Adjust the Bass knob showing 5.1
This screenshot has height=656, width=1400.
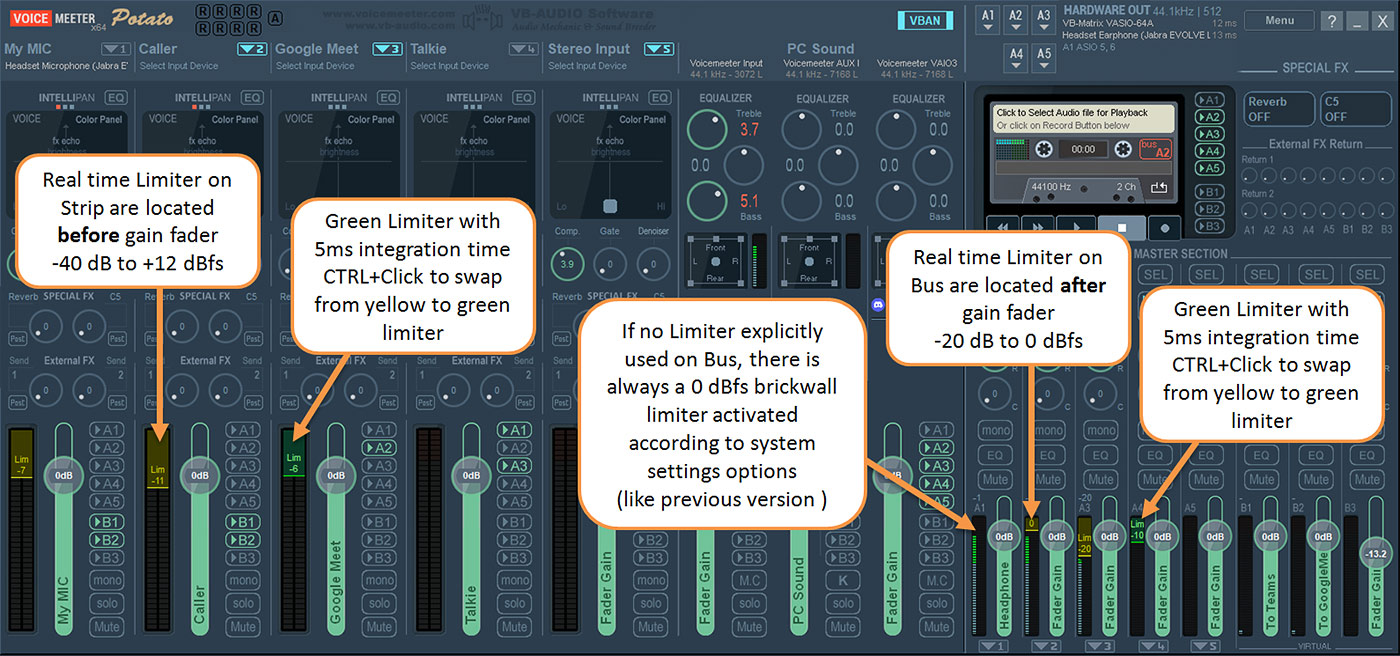pos(709,202)
